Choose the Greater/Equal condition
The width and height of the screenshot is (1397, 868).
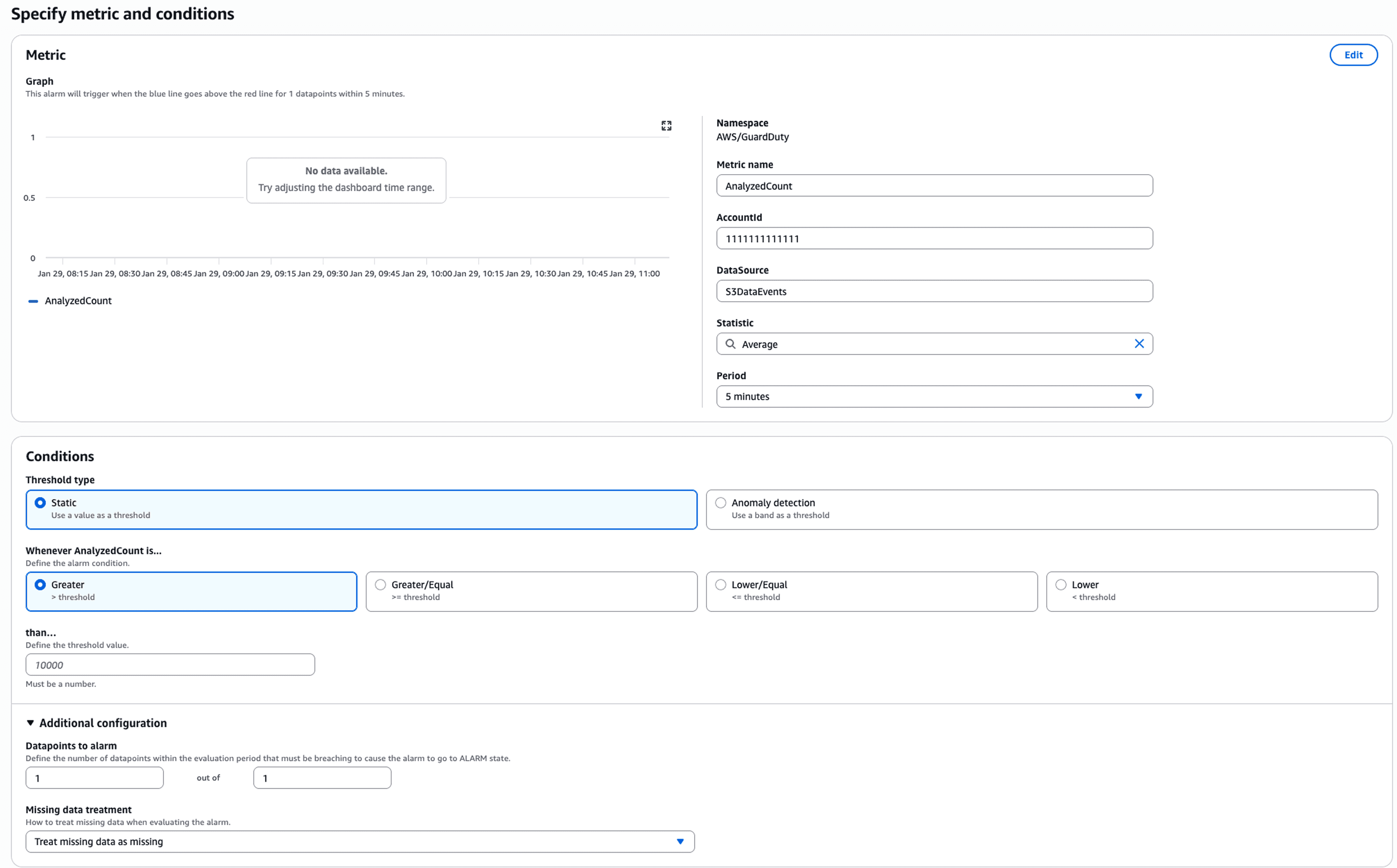coord(380,585)
